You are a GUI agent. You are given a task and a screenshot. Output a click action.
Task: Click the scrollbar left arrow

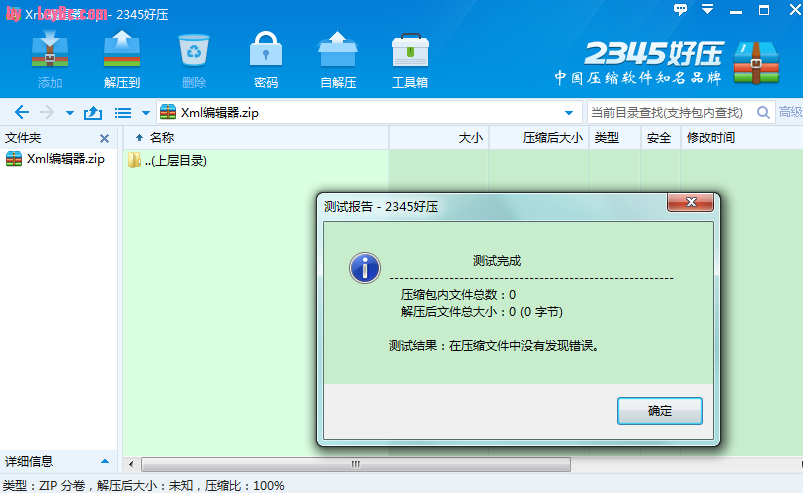(x=131, y=464)
